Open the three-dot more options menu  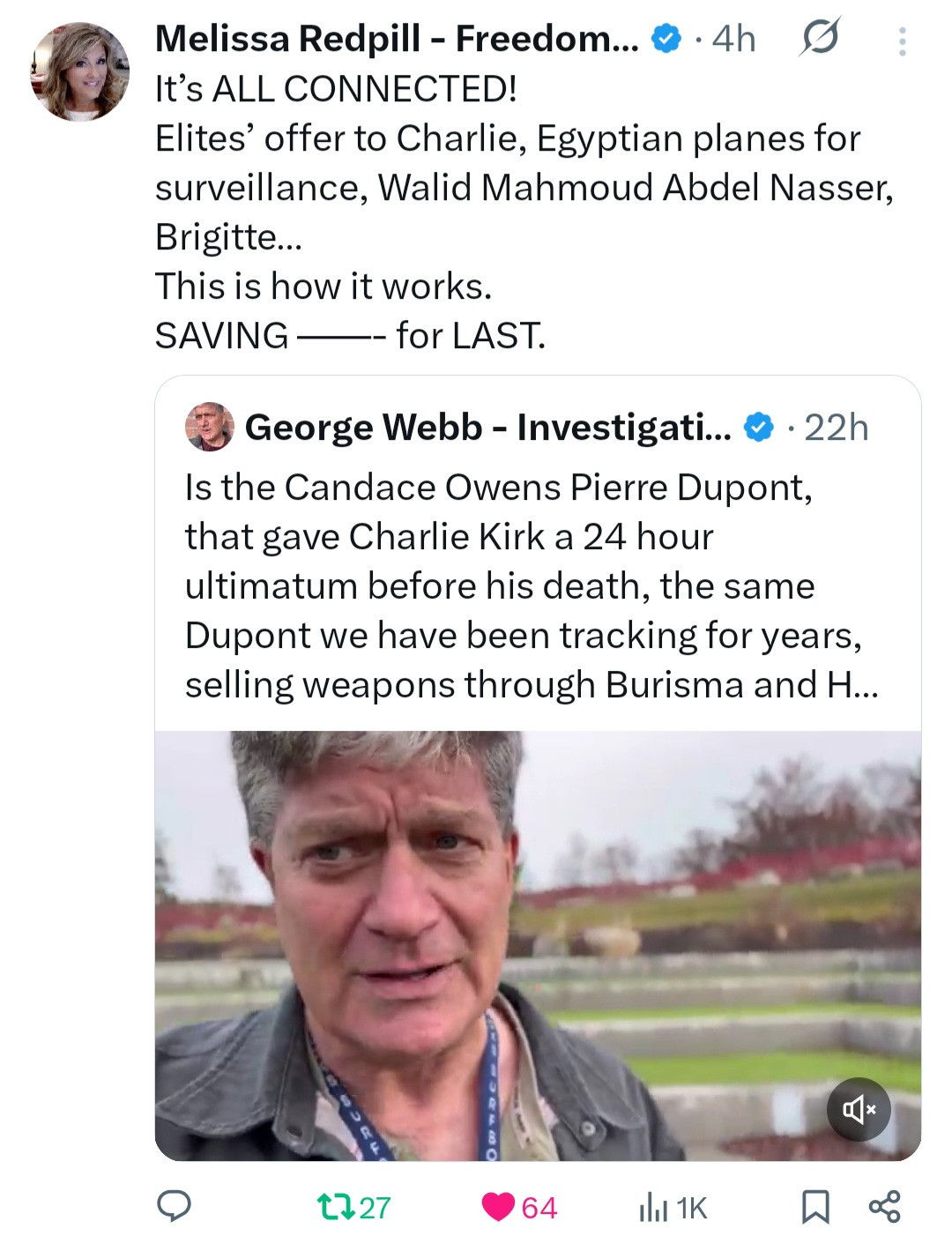[x=902, y=41]
